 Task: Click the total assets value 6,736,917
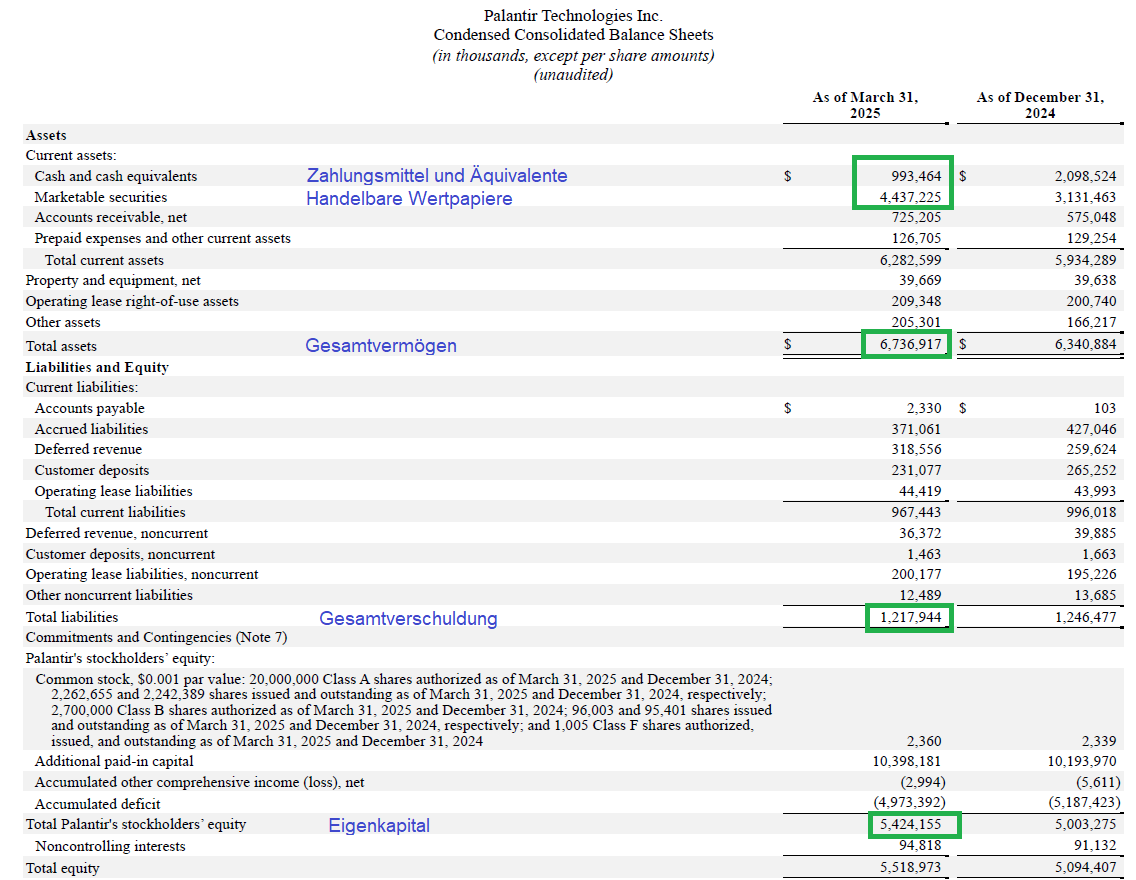coord(910,344)
